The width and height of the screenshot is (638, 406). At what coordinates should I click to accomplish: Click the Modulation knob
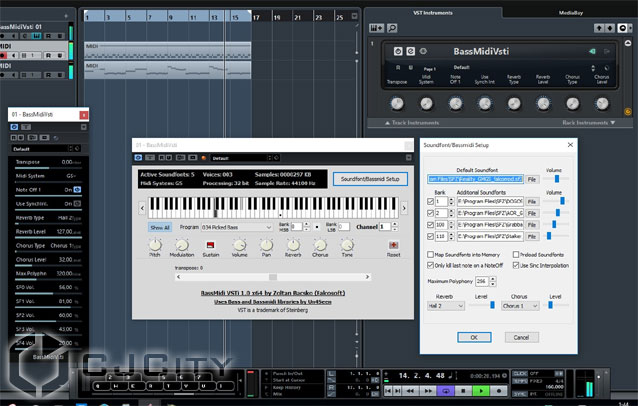(182, 245)
